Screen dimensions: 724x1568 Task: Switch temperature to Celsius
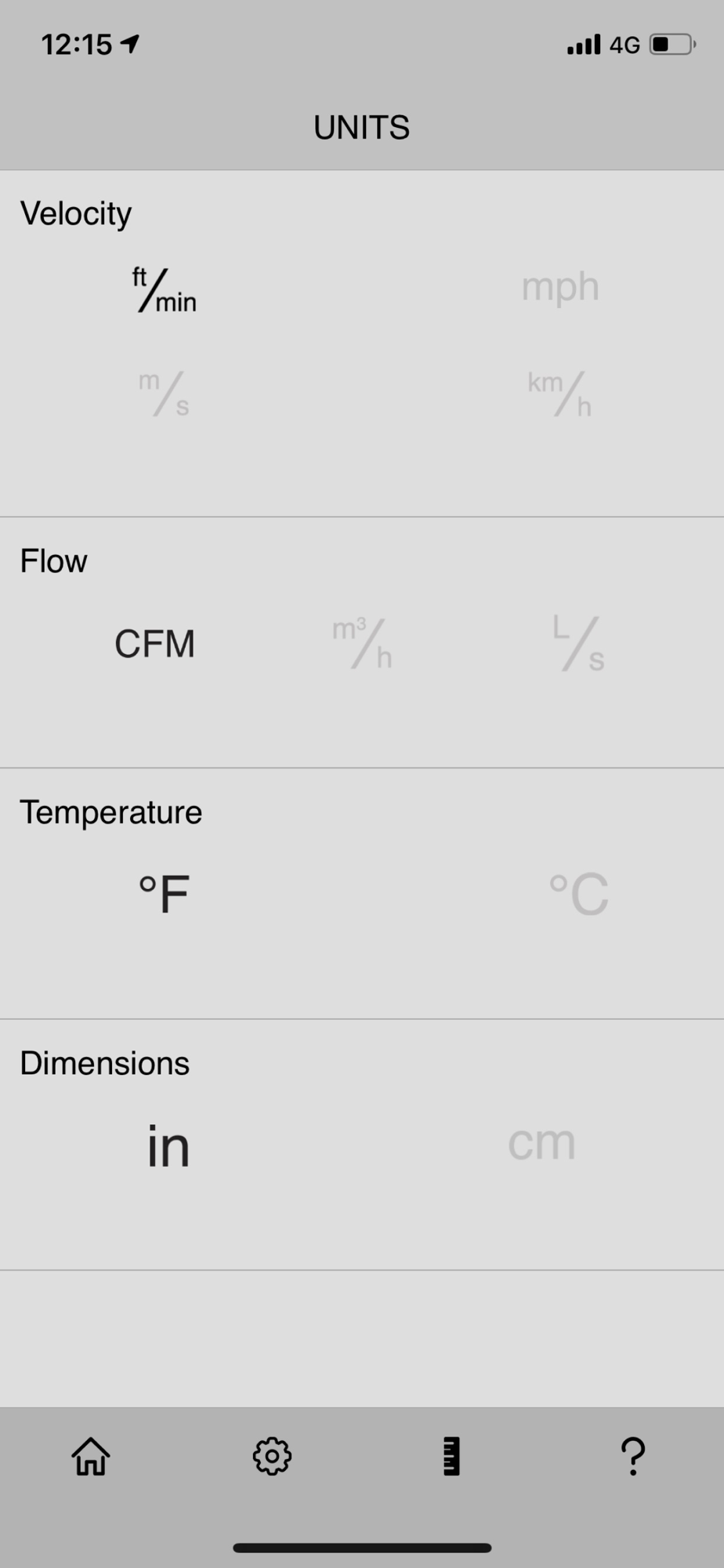point(578,895)
